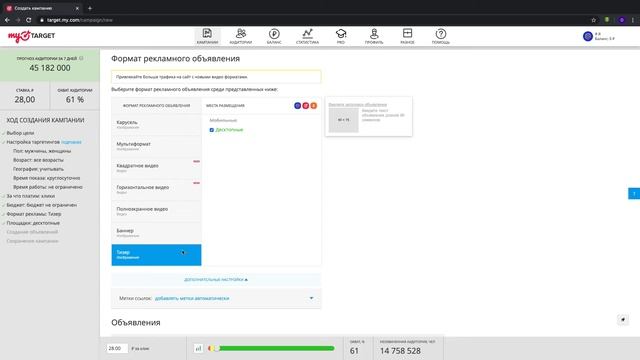This screenshot has height=360, width=640.
Task: Click the подробнее link in targeting settings
Action: (71, 142)
